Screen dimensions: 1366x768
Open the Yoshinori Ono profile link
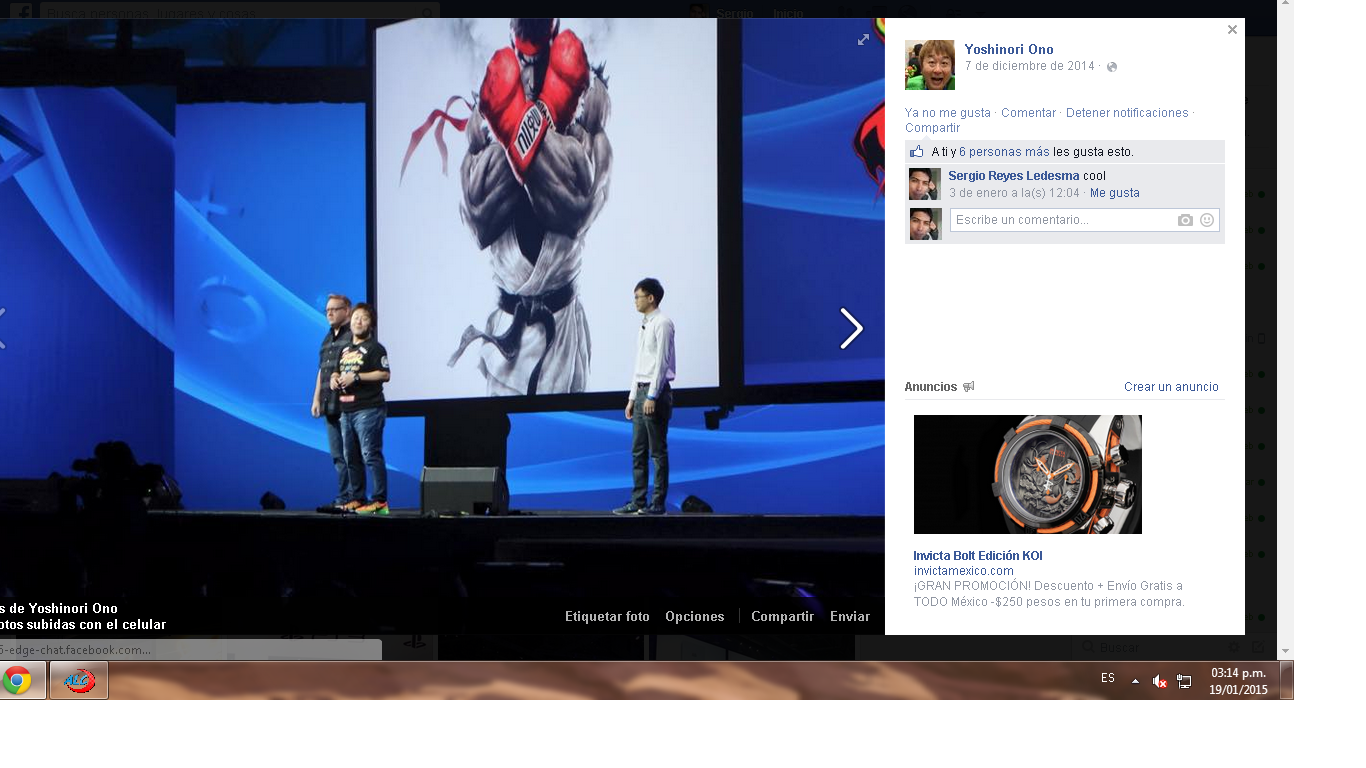[1009, 49]
